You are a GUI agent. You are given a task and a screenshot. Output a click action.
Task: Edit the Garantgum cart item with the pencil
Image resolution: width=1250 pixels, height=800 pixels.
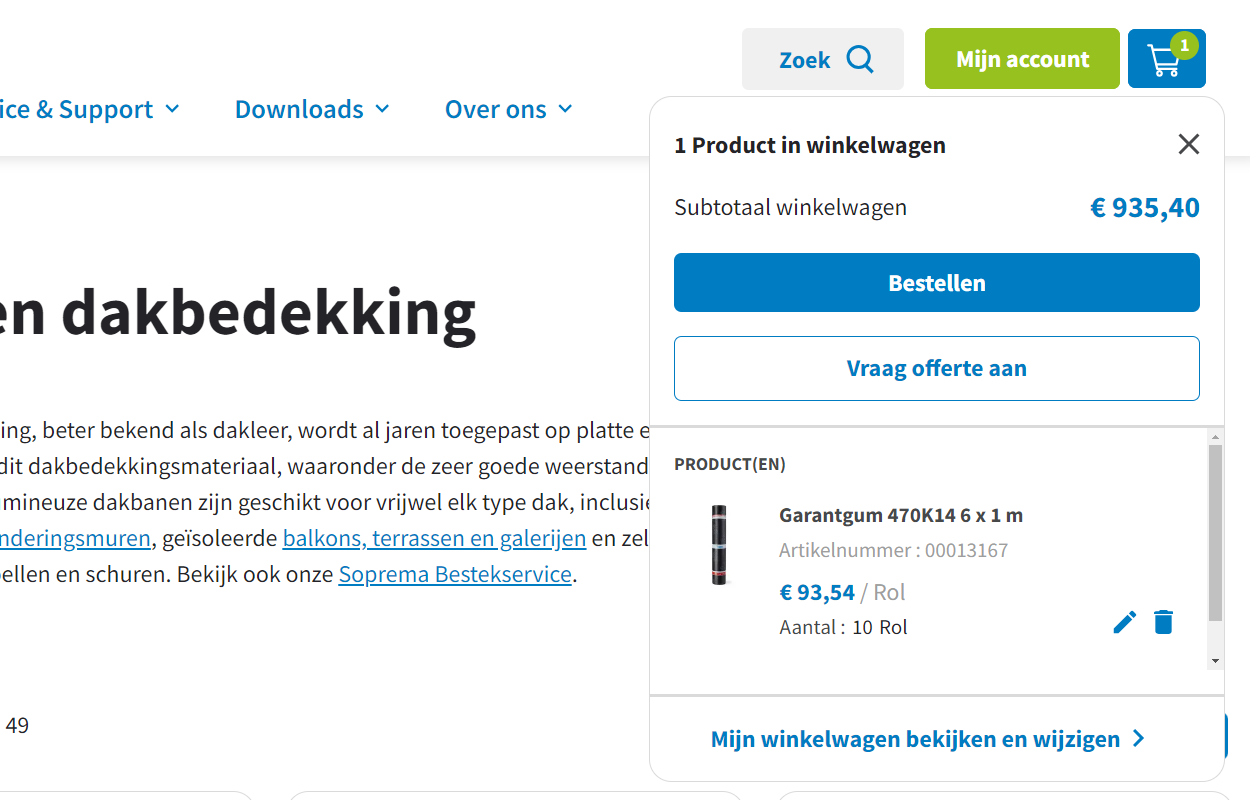click(1125, 622)
